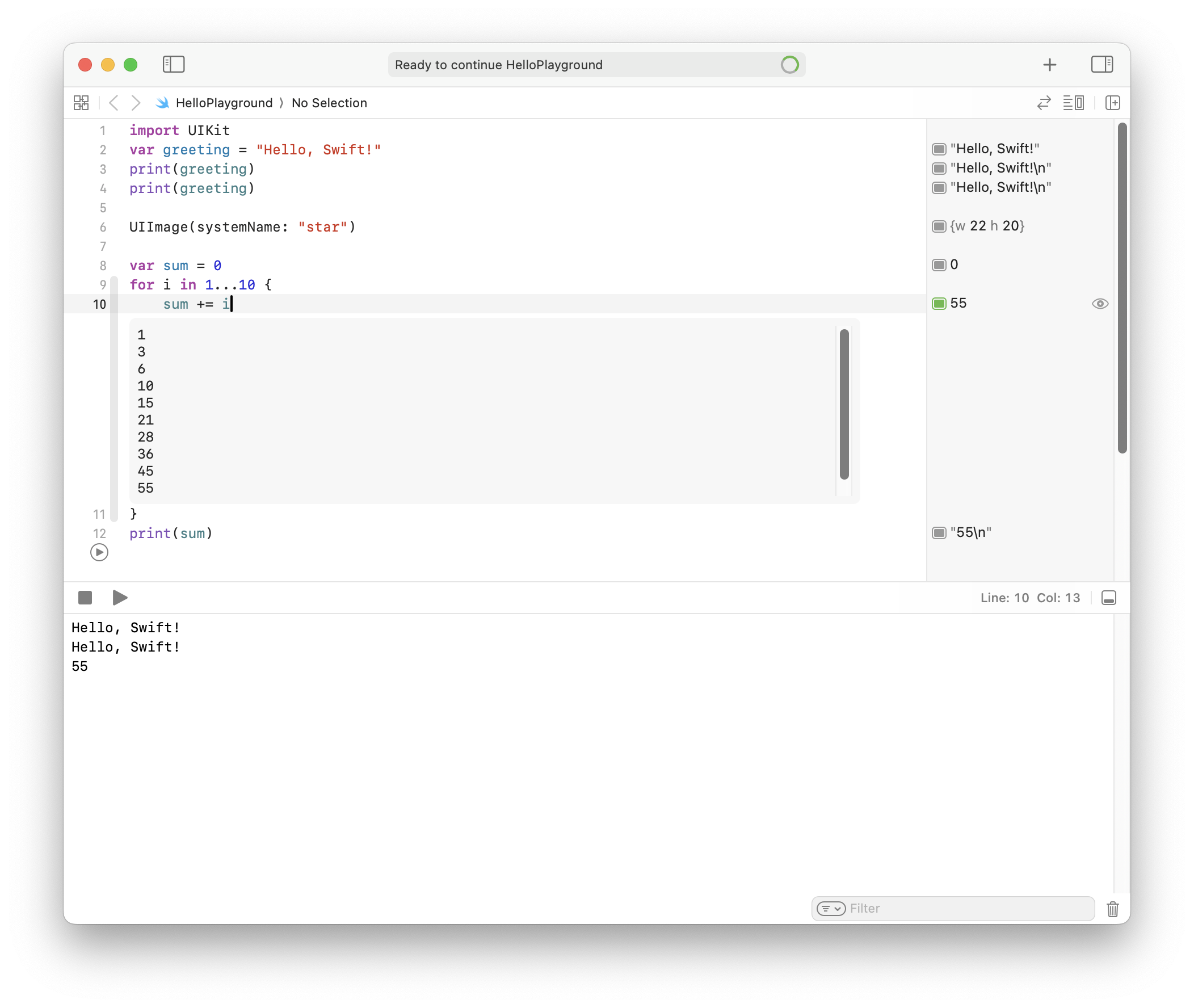Click No Selection in the jump bar
This screenshot has height=1008, width=1194.
[x=329, y=103]
